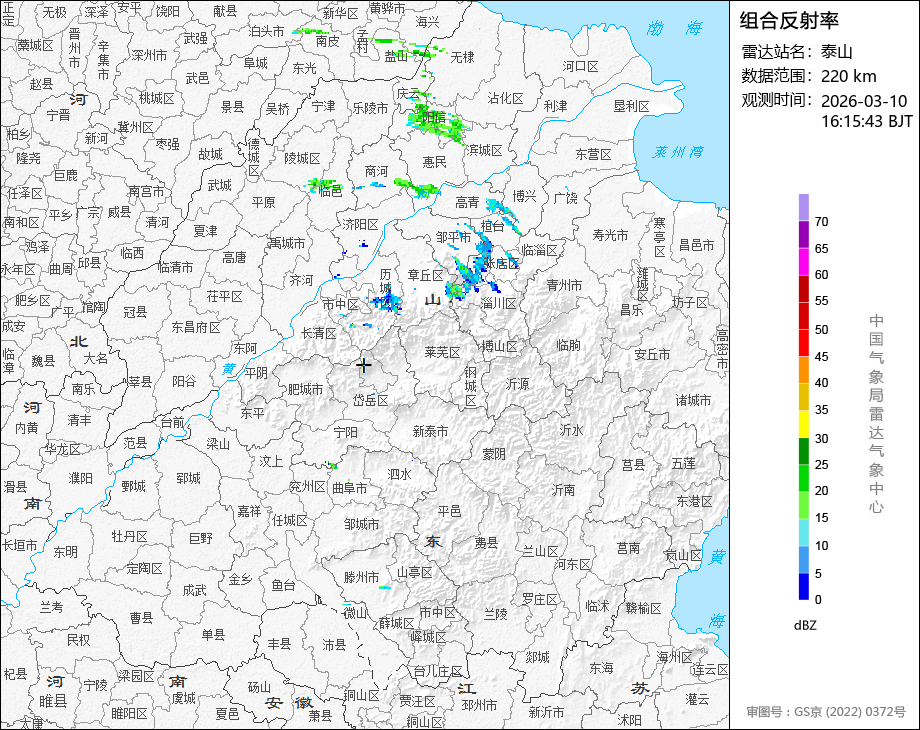
Task: Click the 东营区 label
Action: [x=593, y=154]
